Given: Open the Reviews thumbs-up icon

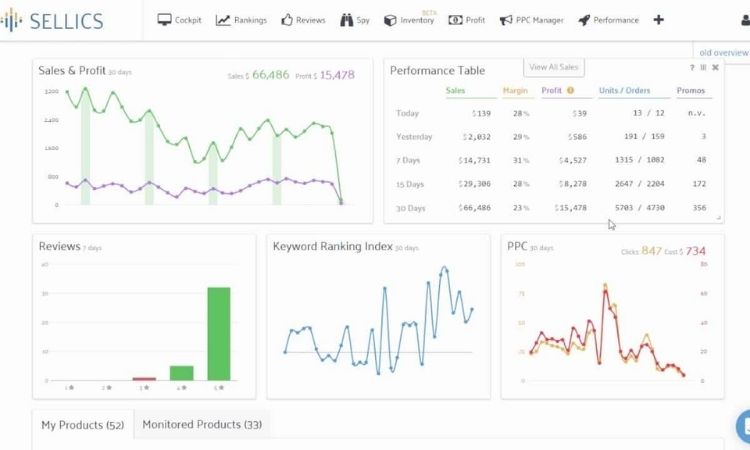Looking at the screenshot, I should 287,20.
